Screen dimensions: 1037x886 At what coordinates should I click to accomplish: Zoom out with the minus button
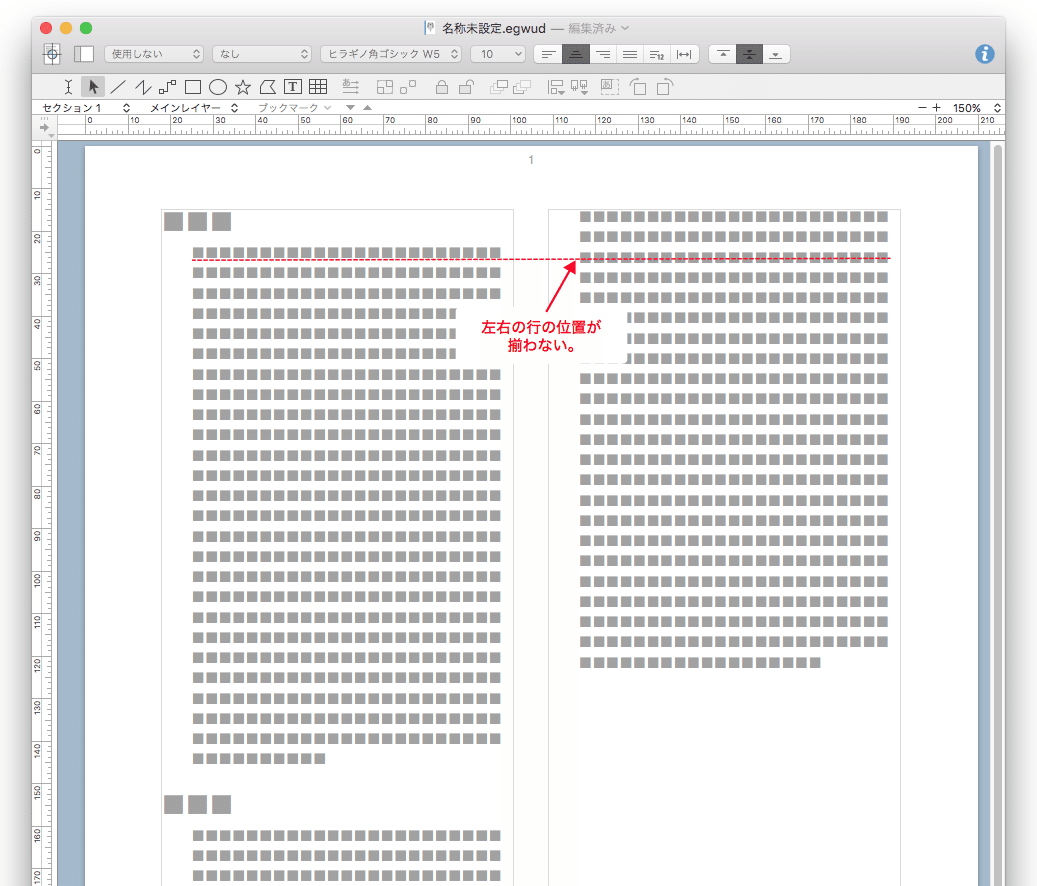click(x=922, y=107)
